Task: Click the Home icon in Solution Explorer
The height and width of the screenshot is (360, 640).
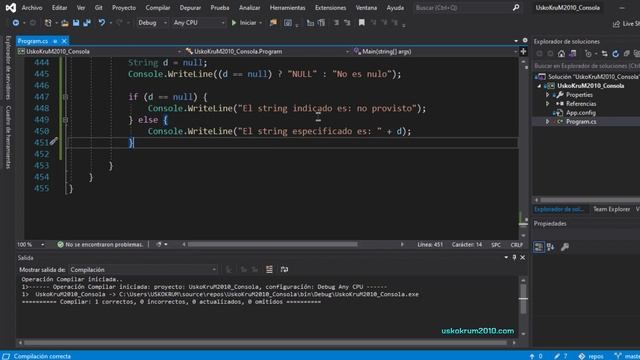Action: [562, 53]
